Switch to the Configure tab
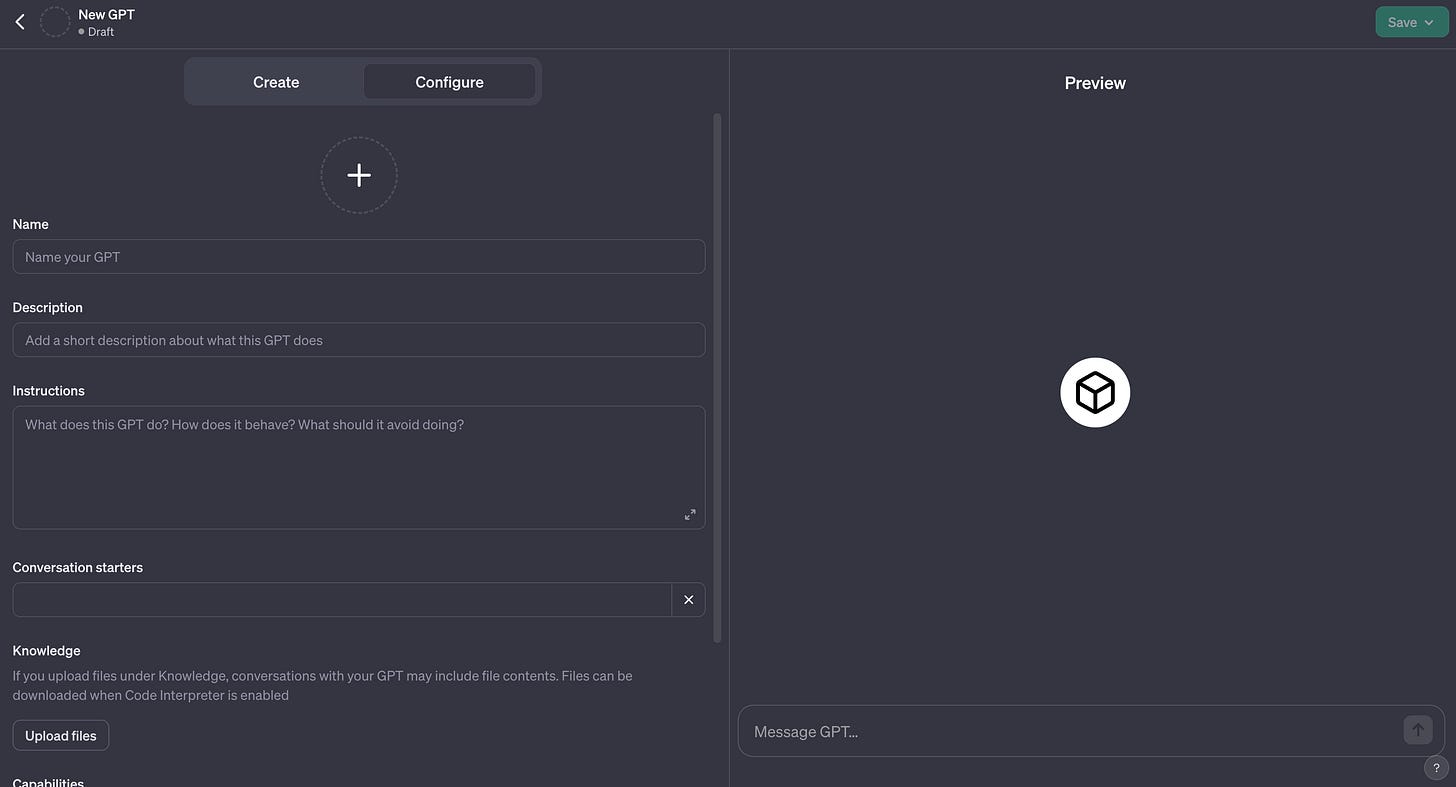 [449, 82]
